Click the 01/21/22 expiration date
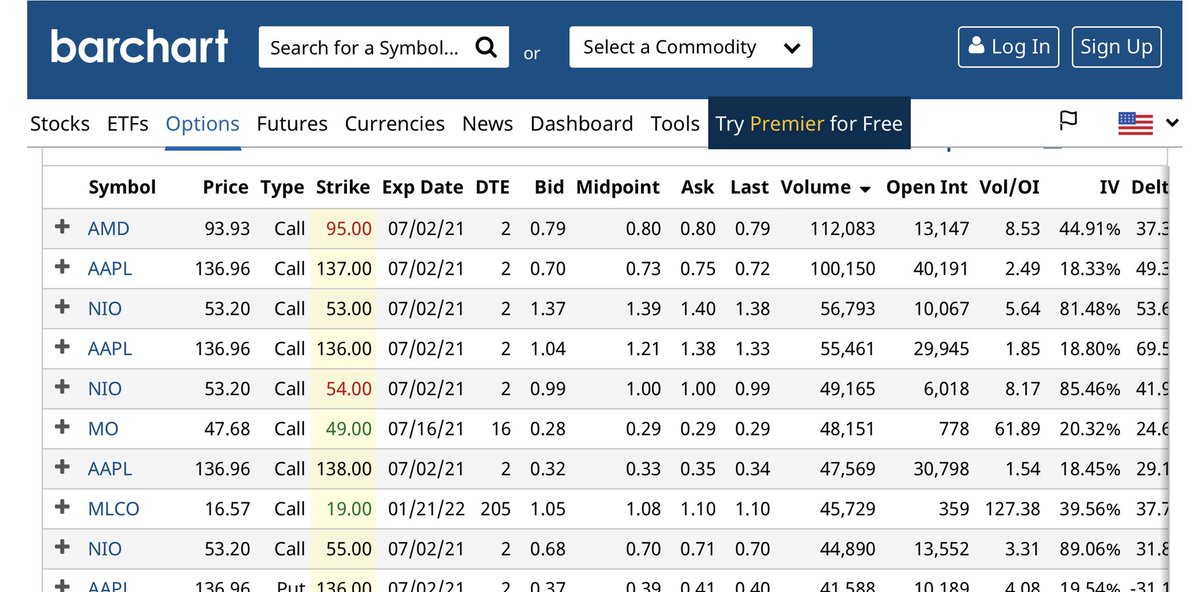This screenshot has height=592, width=1200. click(426, 509)
